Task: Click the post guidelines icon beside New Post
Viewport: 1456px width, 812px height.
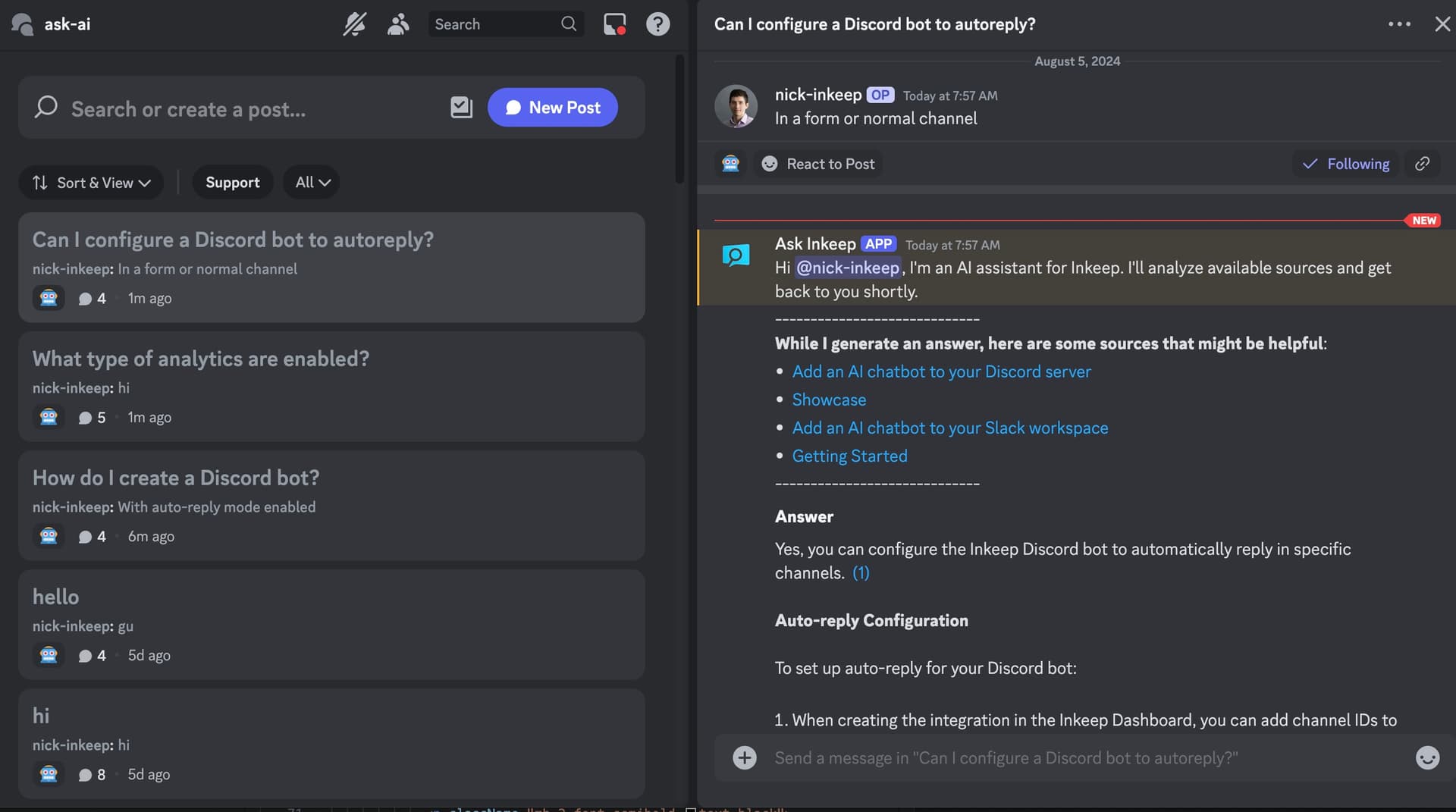Action: (461, 108)
